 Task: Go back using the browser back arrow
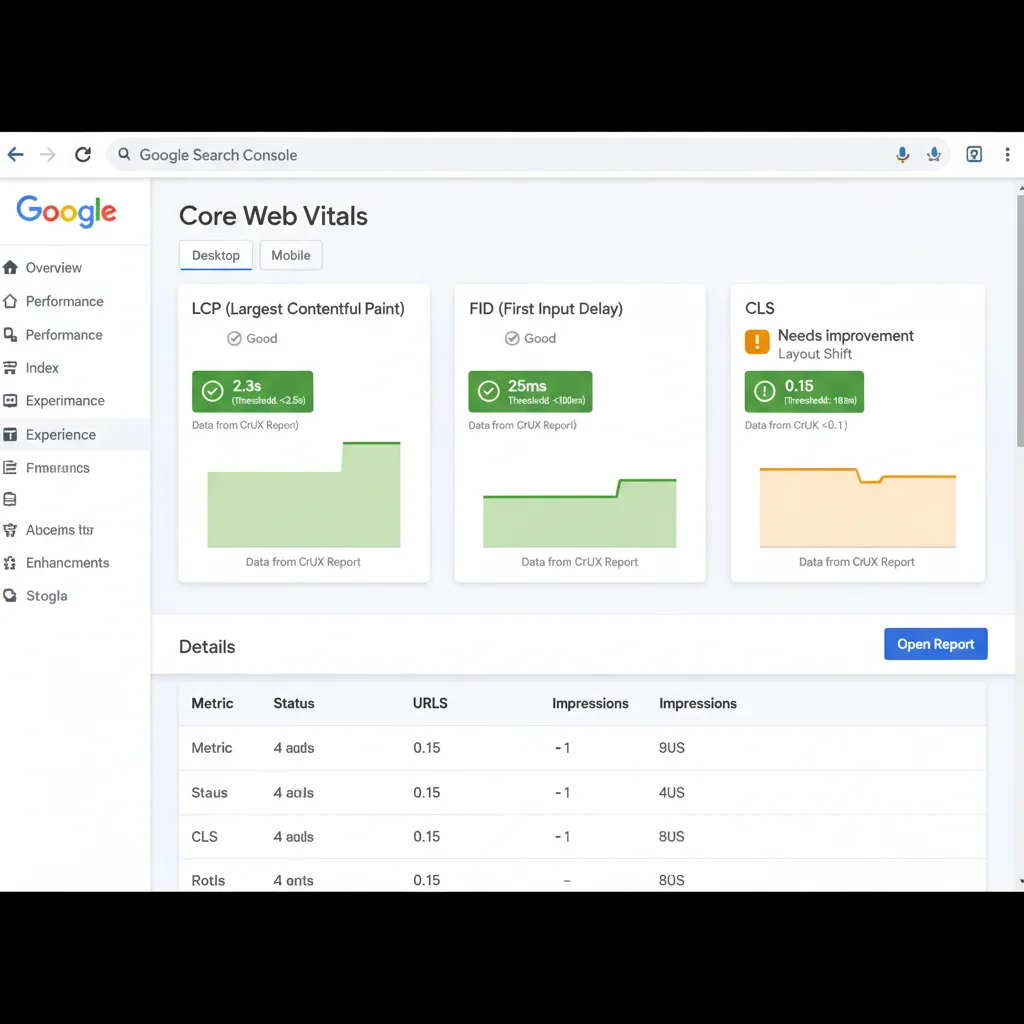coord(16,155)
